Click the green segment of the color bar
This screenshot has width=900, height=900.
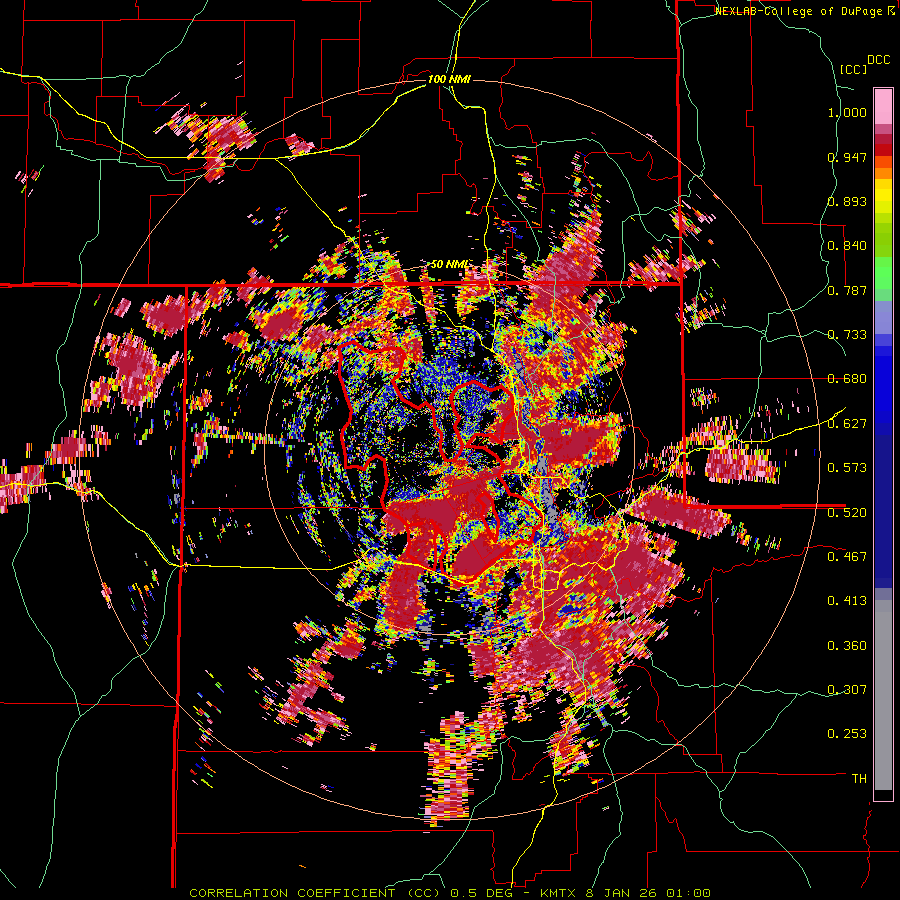tap(883, 274)
